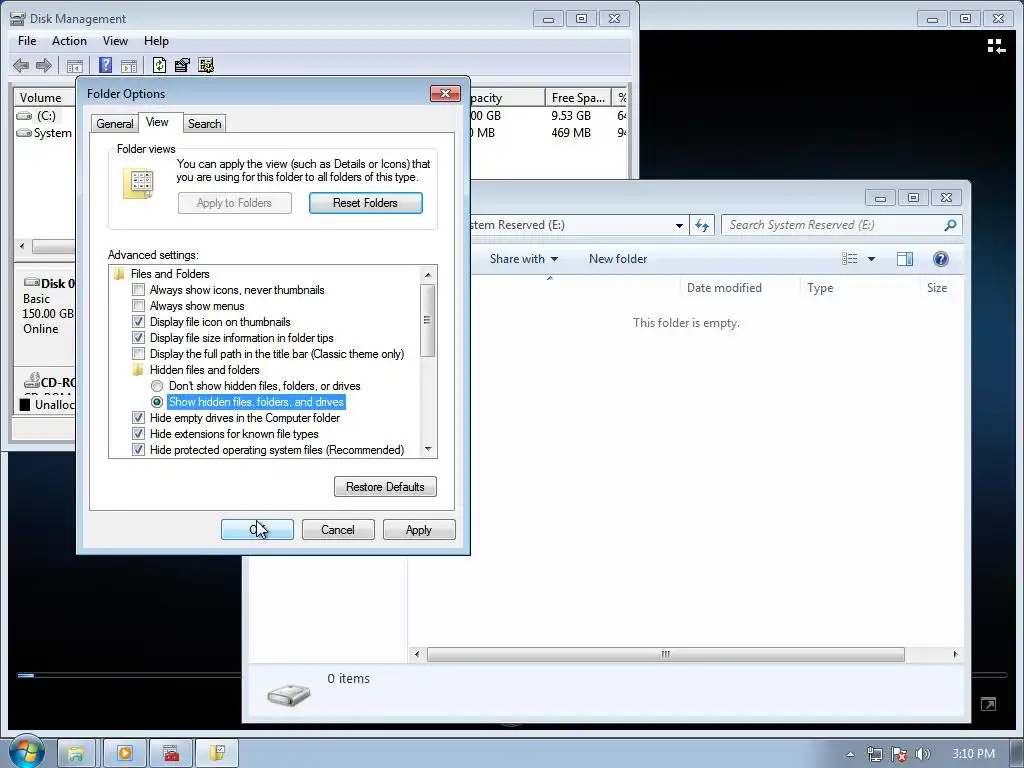Click the red toolbox taskbar icon

point(171,754)
